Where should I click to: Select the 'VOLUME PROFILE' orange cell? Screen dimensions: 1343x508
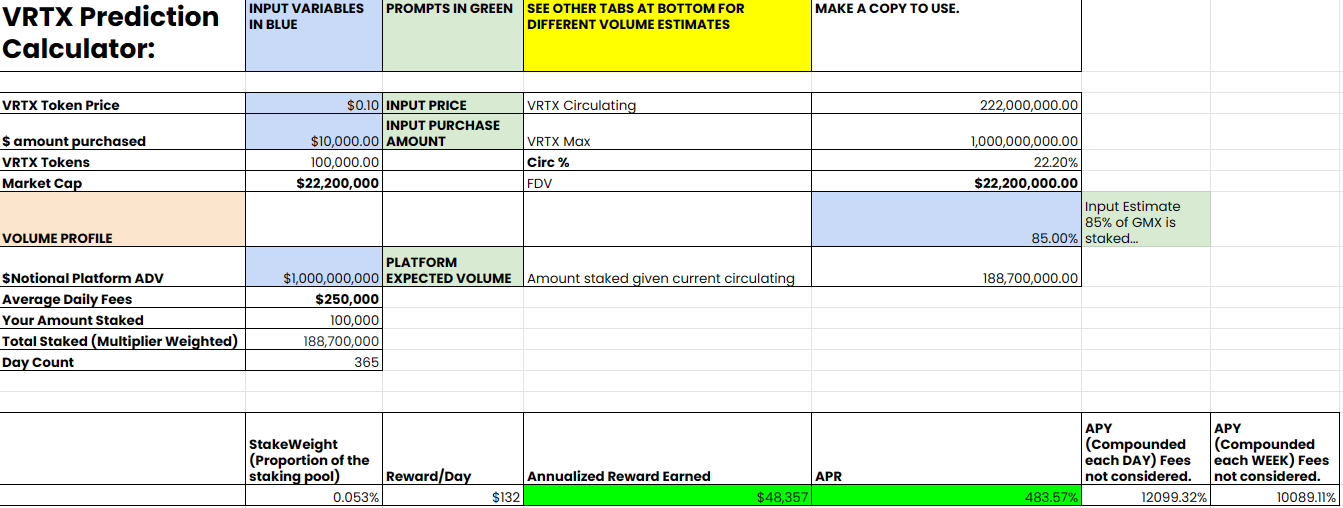point(122,219)
